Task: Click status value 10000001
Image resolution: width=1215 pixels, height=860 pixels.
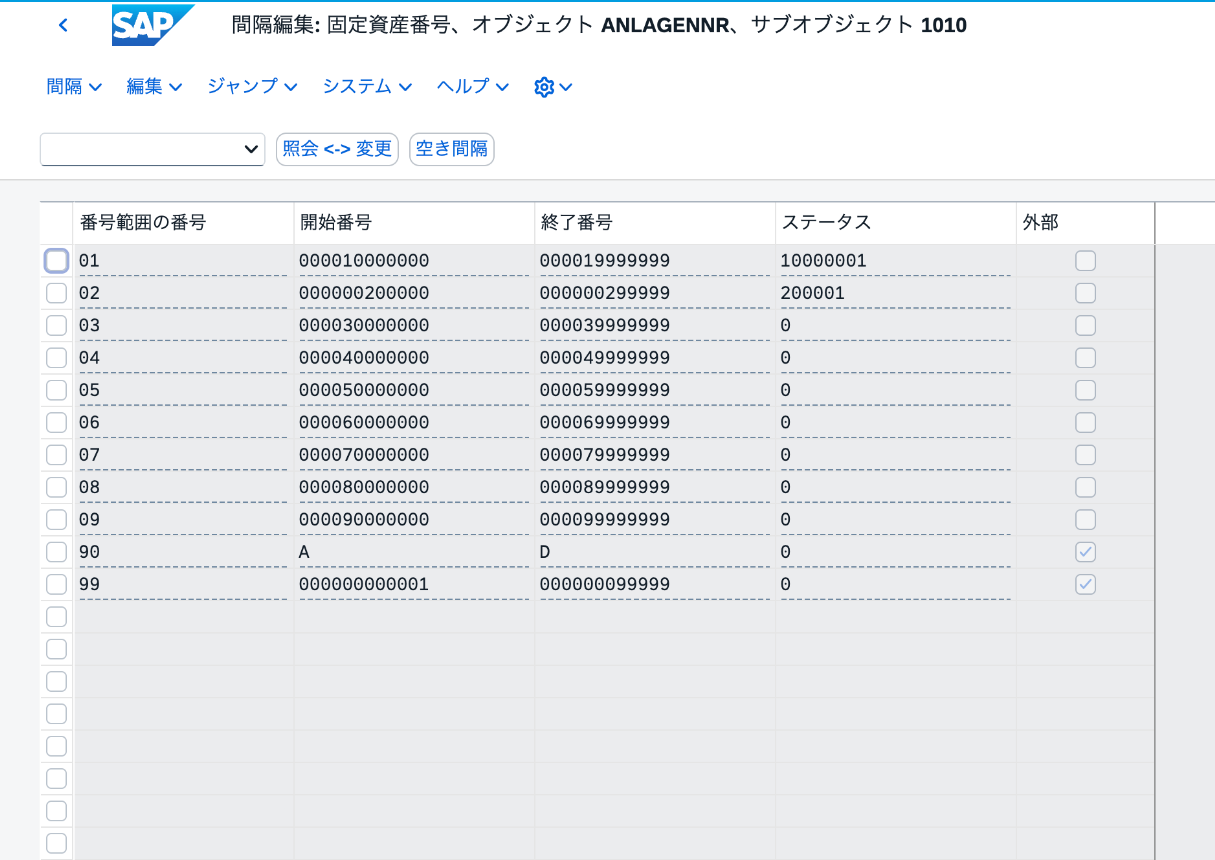Action: coord(896,261)
